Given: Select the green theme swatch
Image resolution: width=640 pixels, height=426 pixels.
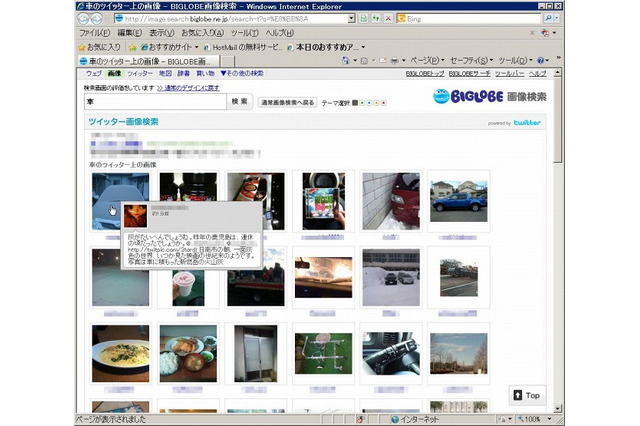Looking at the screenshot, I should pos(362,103).
